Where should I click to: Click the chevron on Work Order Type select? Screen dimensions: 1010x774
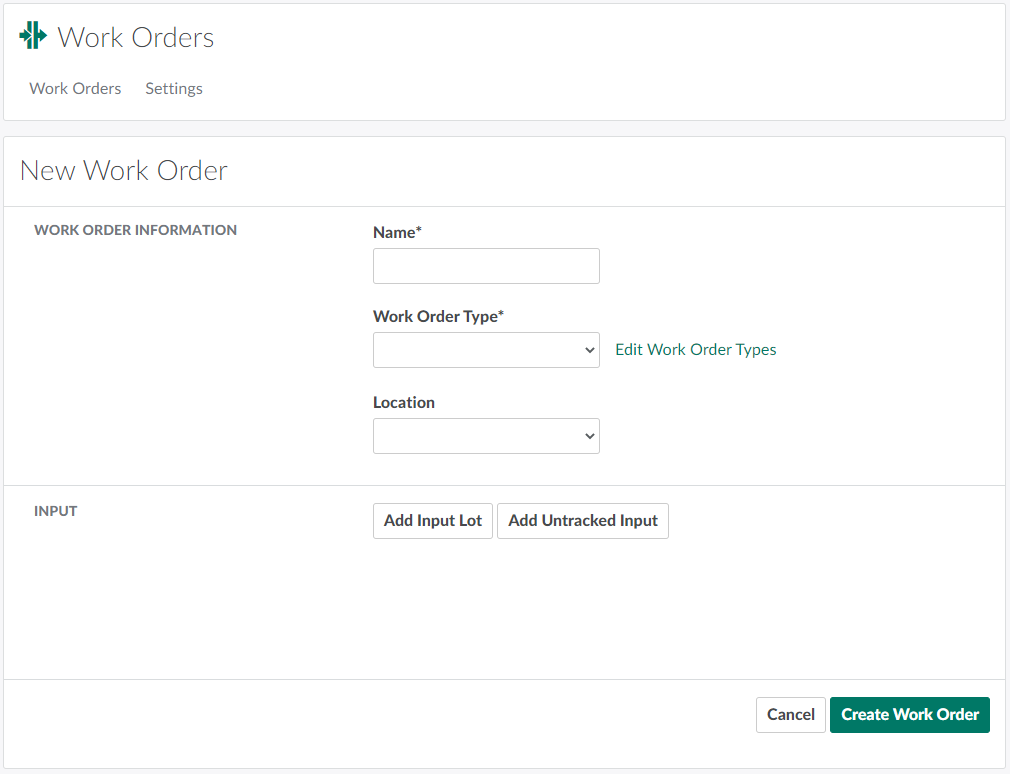[x=589, y=350]
